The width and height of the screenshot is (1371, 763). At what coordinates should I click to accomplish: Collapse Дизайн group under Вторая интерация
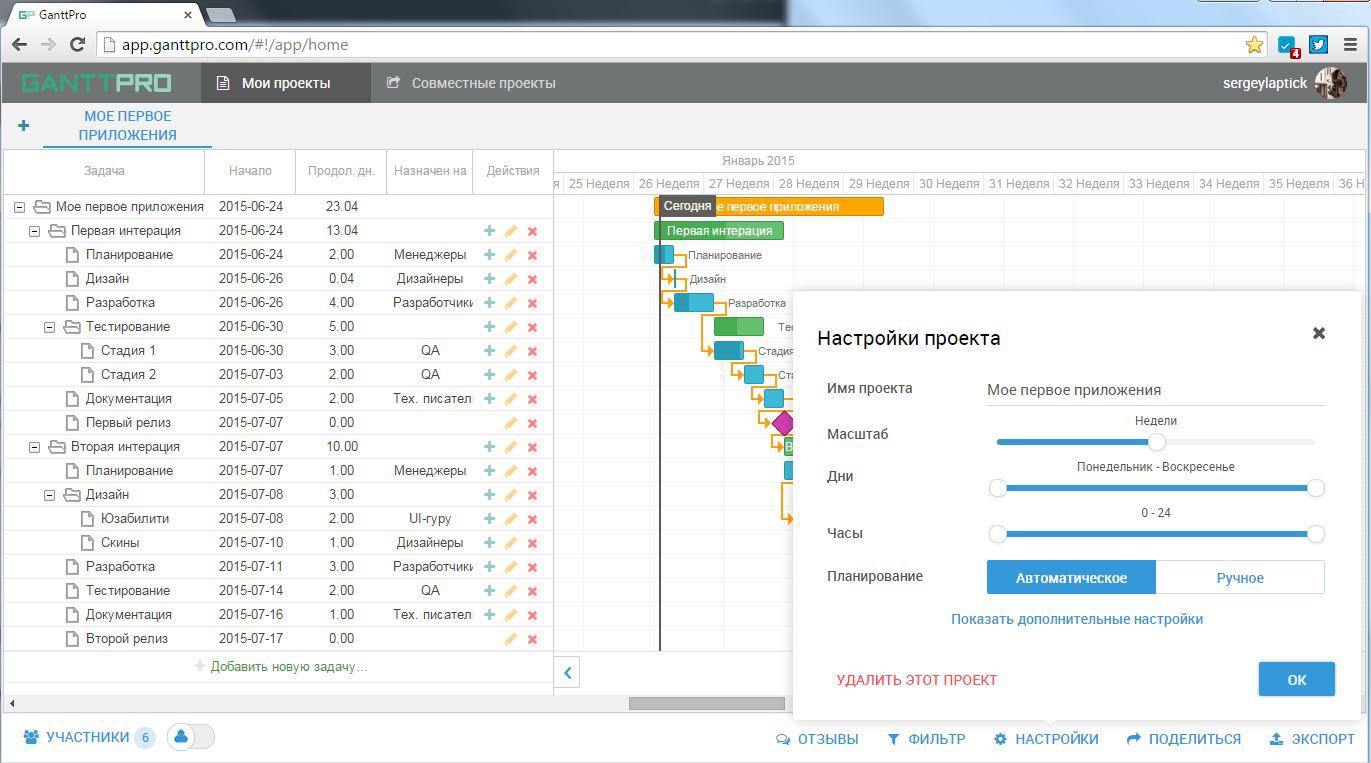click(x=49, y=495)
